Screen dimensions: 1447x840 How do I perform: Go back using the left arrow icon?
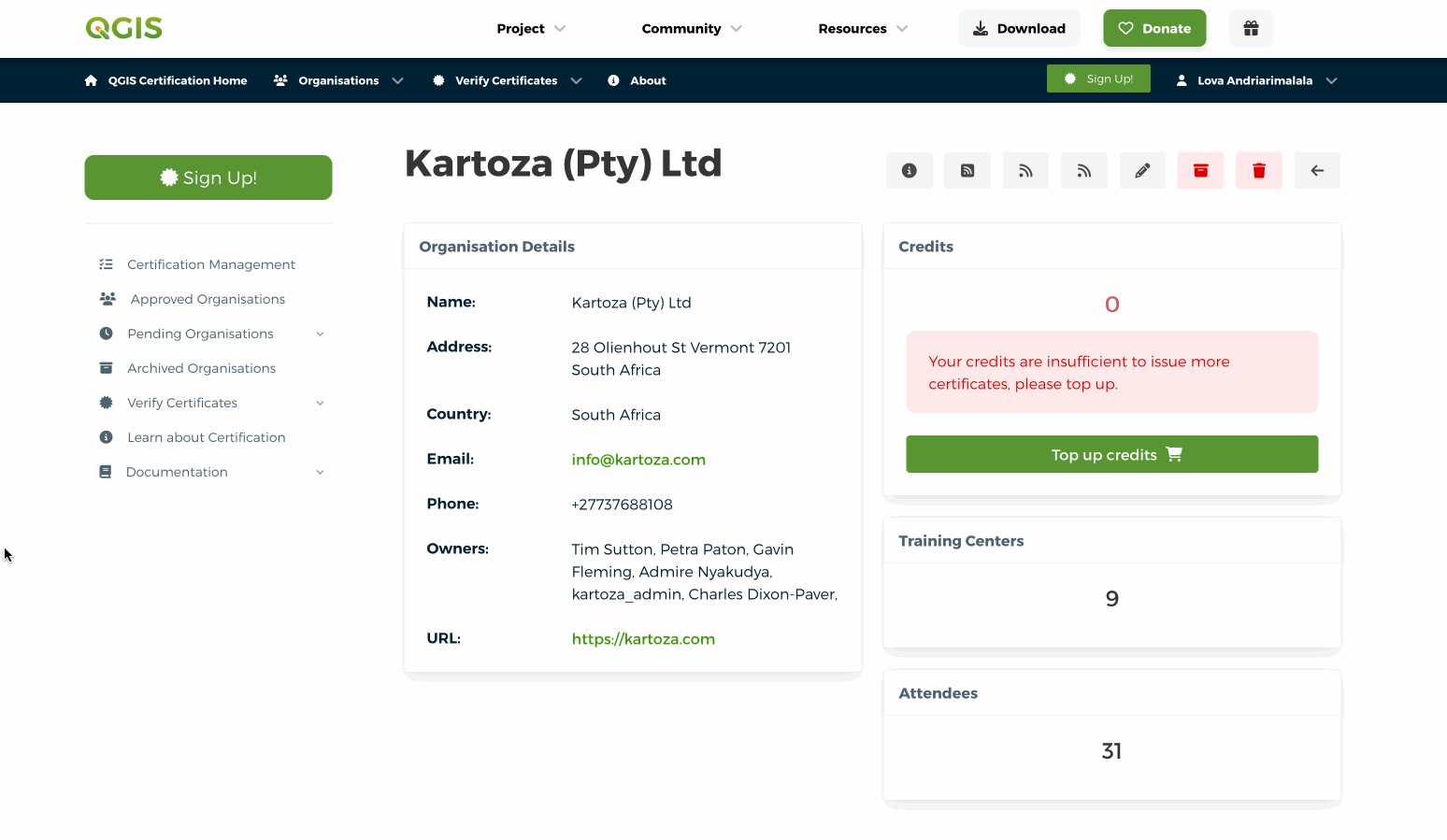click(1318, 171)
